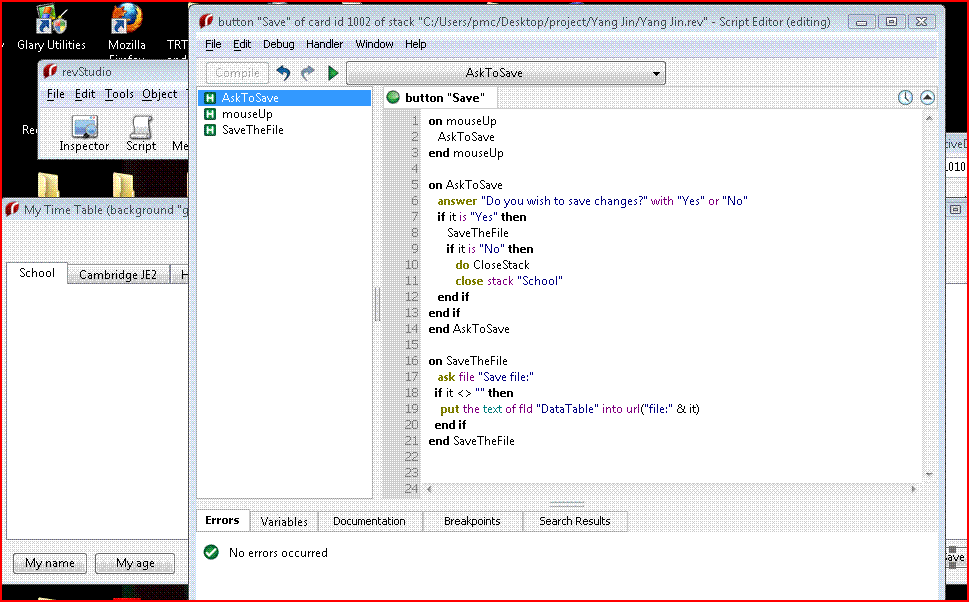The width and height of the screenshot is (969, 602).
Task: Open the Debug menu
Action: coord(279,44)
